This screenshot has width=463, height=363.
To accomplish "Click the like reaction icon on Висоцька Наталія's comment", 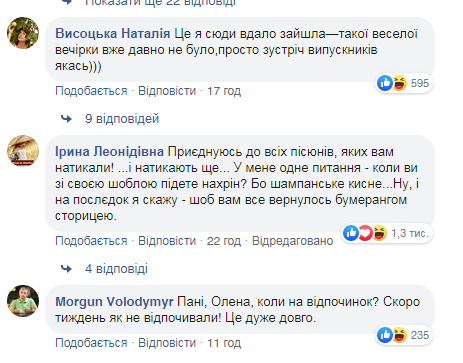I will [385, 83].
